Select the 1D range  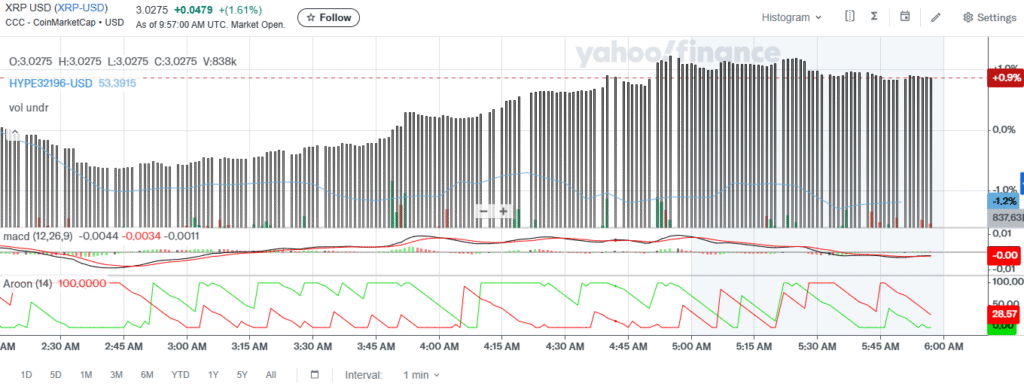pyautogui.click(x=26, y=375)
